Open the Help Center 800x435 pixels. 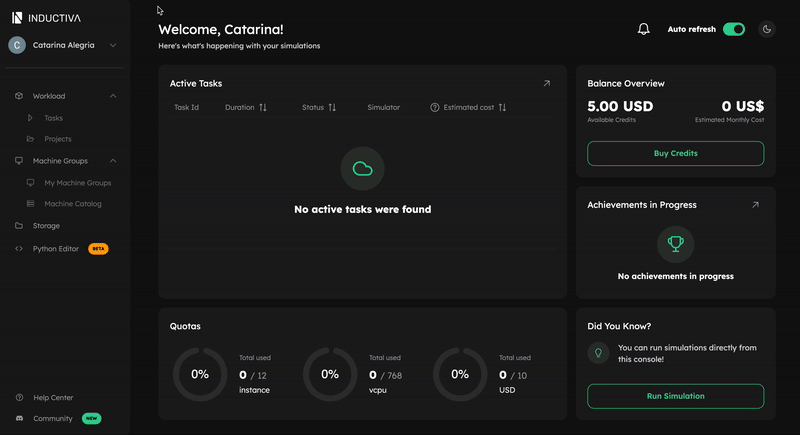[52, 397]
